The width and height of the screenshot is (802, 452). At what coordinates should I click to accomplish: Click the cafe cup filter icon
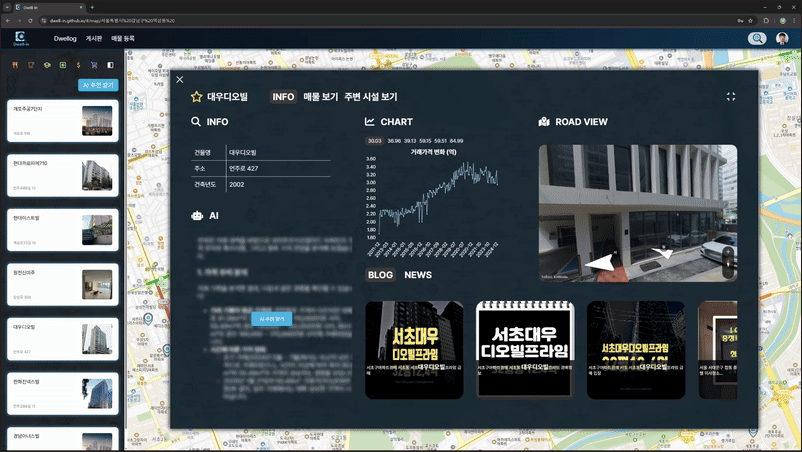[x=31, y=65]
